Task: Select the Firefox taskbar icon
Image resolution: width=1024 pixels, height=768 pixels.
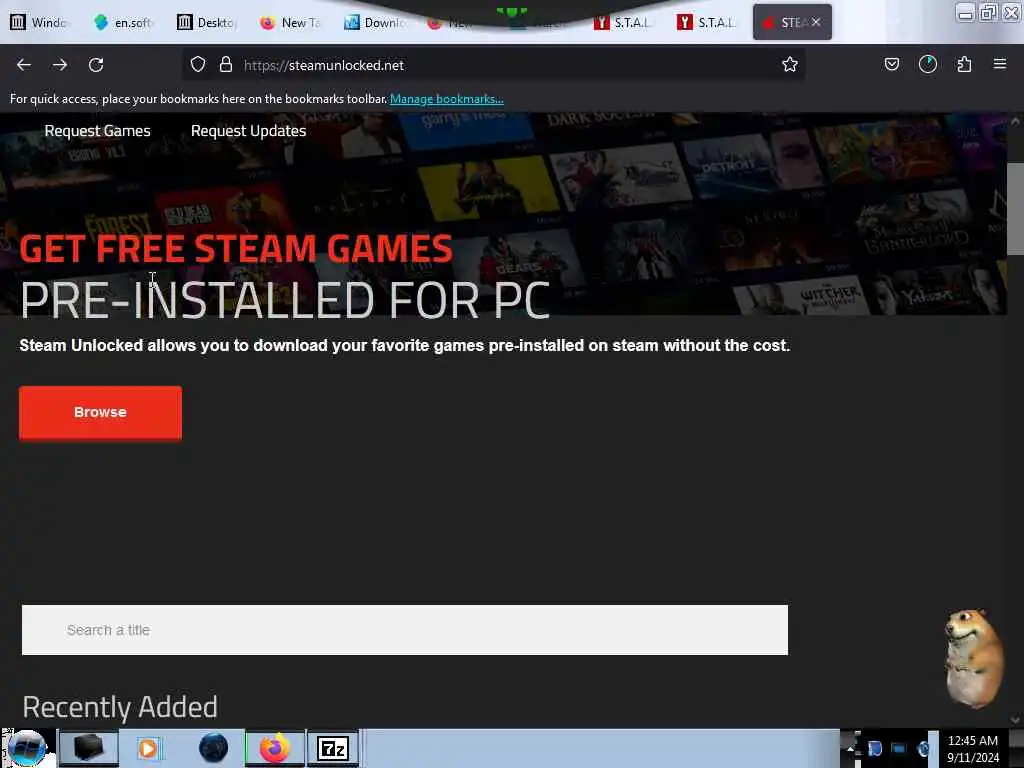Action: [275, 748]
